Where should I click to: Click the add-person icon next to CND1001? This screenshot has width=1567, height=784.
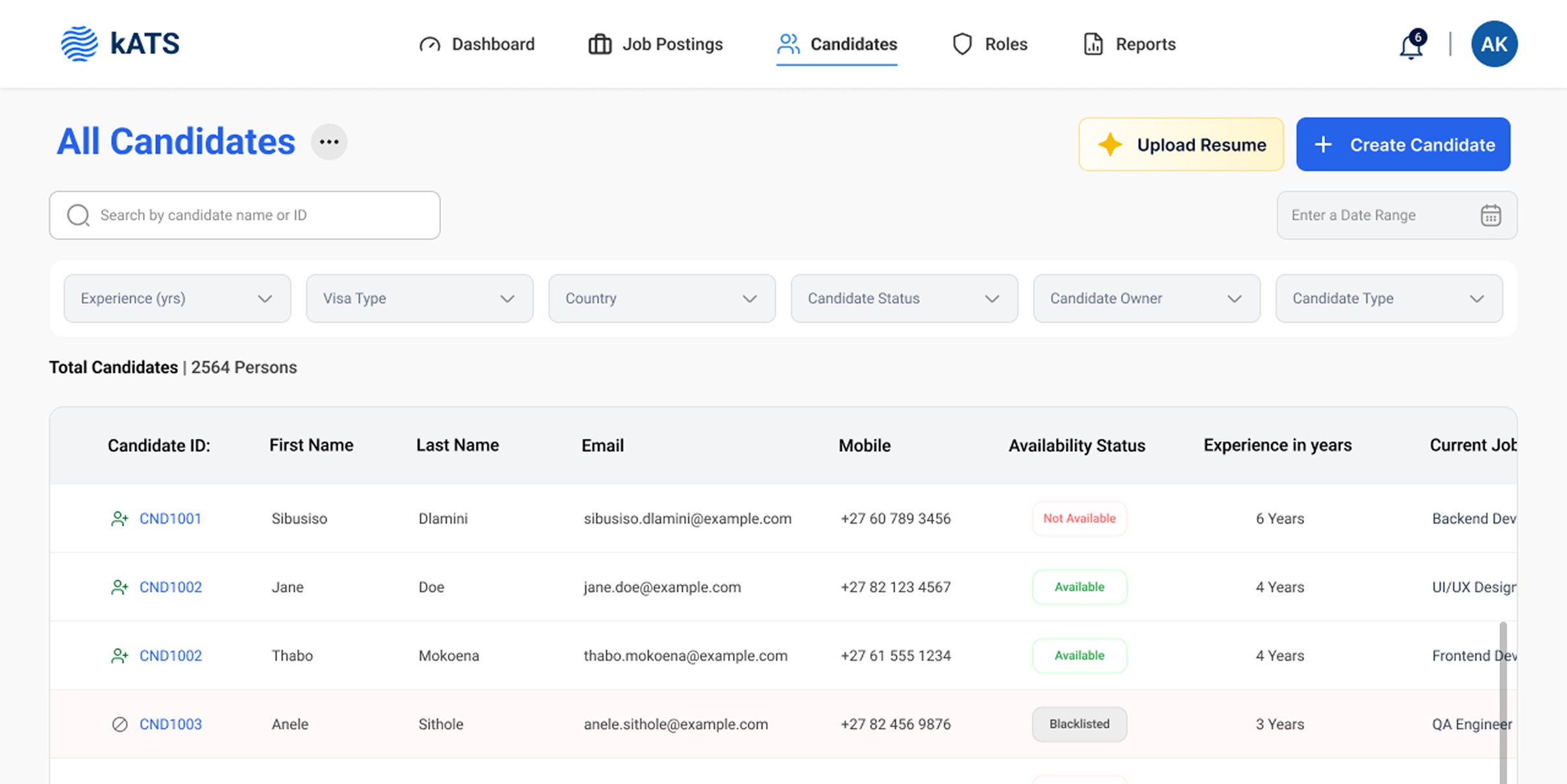coord(119,519)
